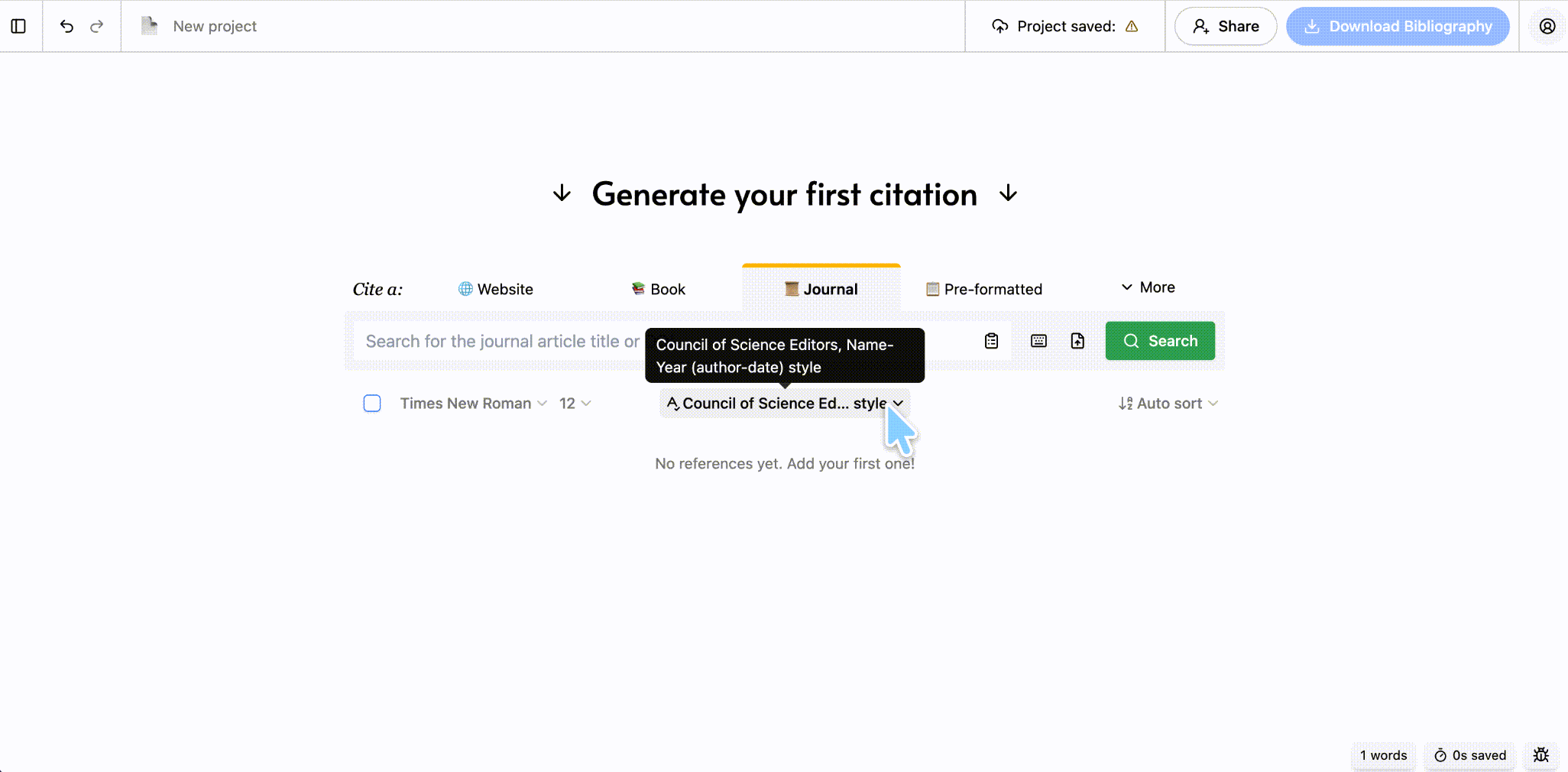Click the undo arrow
1568x772 pixels.
(x=66, y=26)
